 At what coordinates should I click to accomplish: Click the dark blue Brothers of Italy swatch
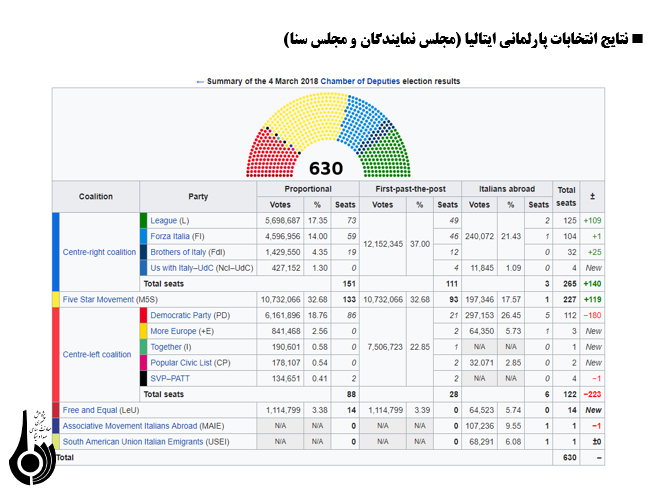point(143,252)
